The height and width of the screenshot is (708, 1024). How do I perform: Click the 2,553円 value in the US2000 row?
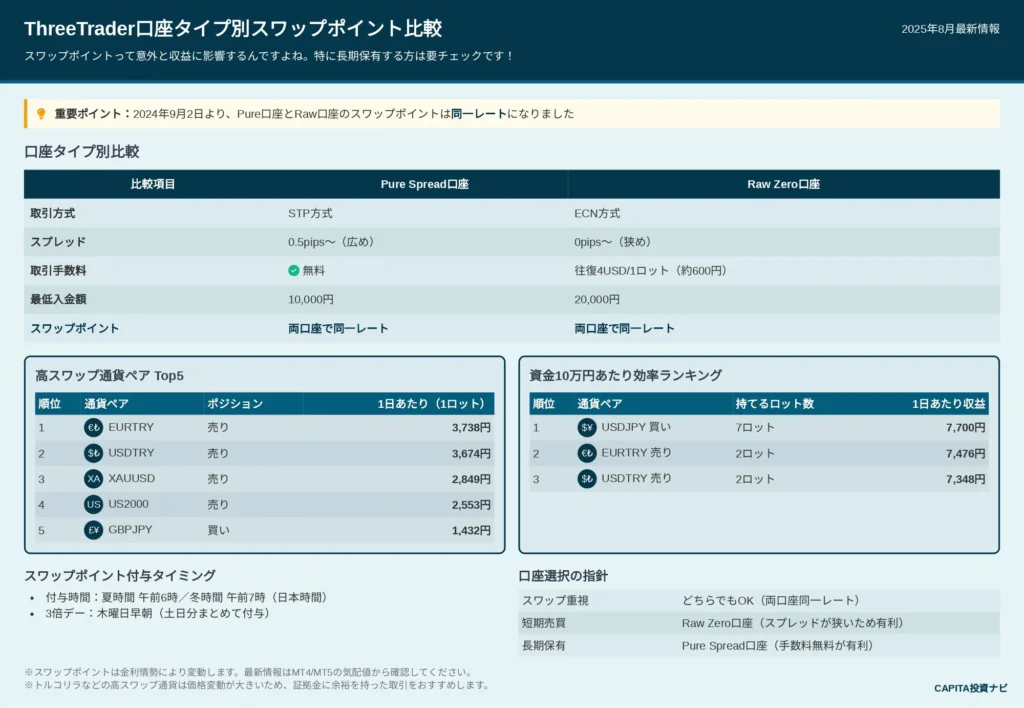[471, 504]
